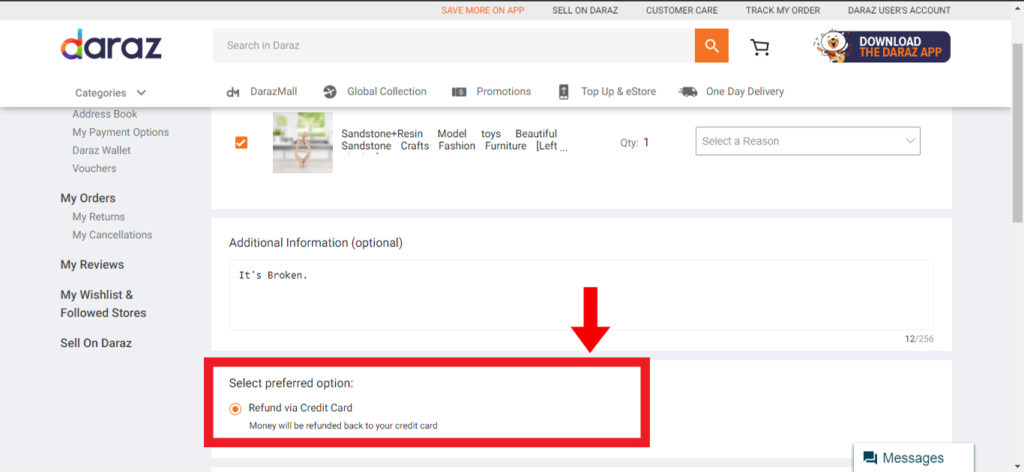
Task: Go to My Reviews
Action: point(92,265)
